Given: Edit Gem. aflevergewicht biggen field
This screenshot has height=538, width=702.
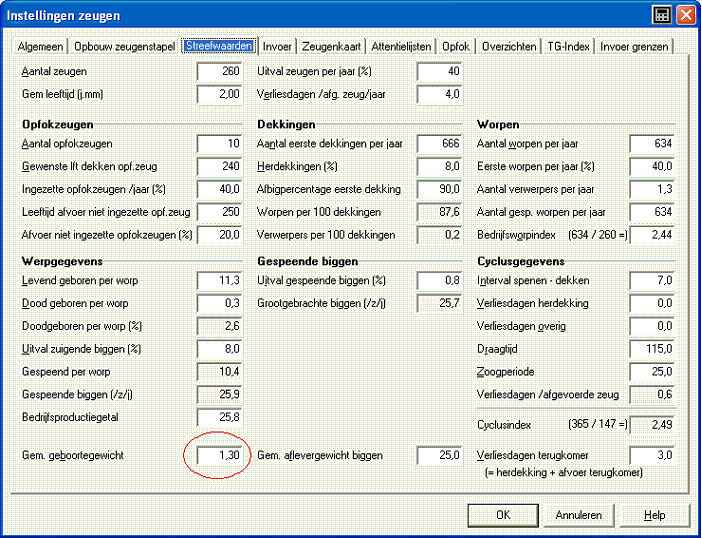Looking at the screenshot, I should (x=440, y=456).
